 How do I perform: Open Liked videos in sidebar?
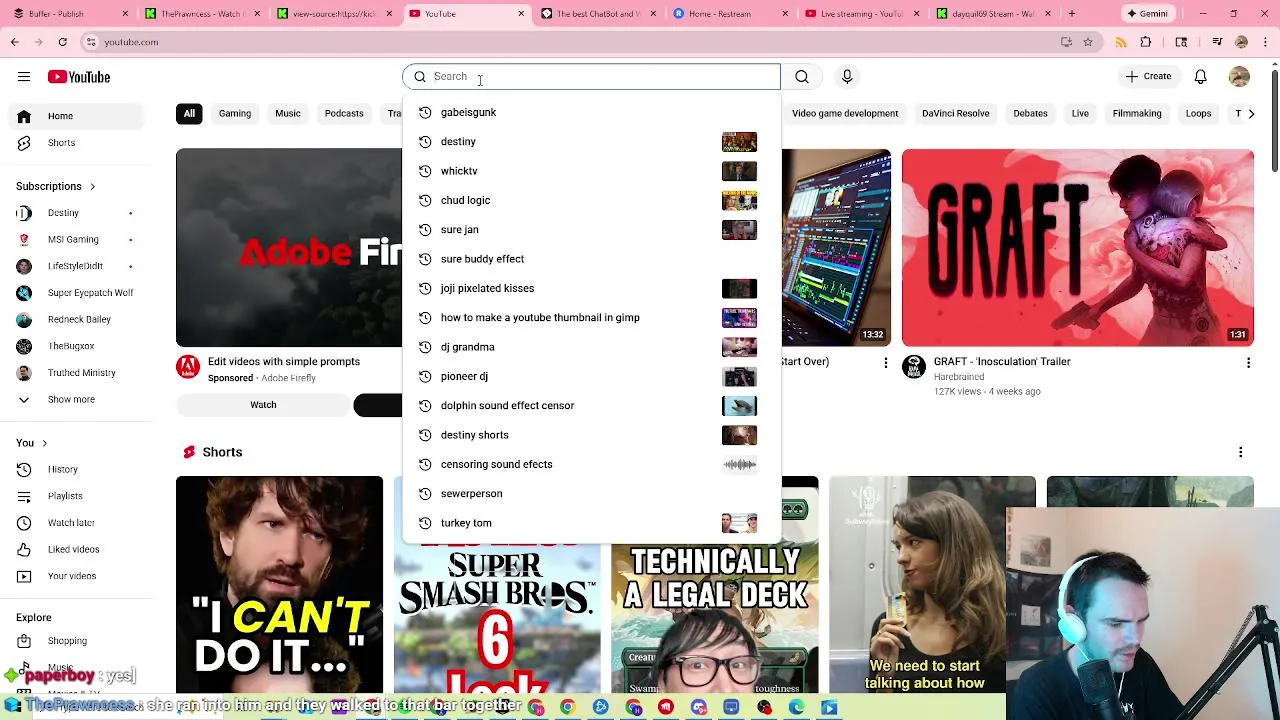(76, 549)
